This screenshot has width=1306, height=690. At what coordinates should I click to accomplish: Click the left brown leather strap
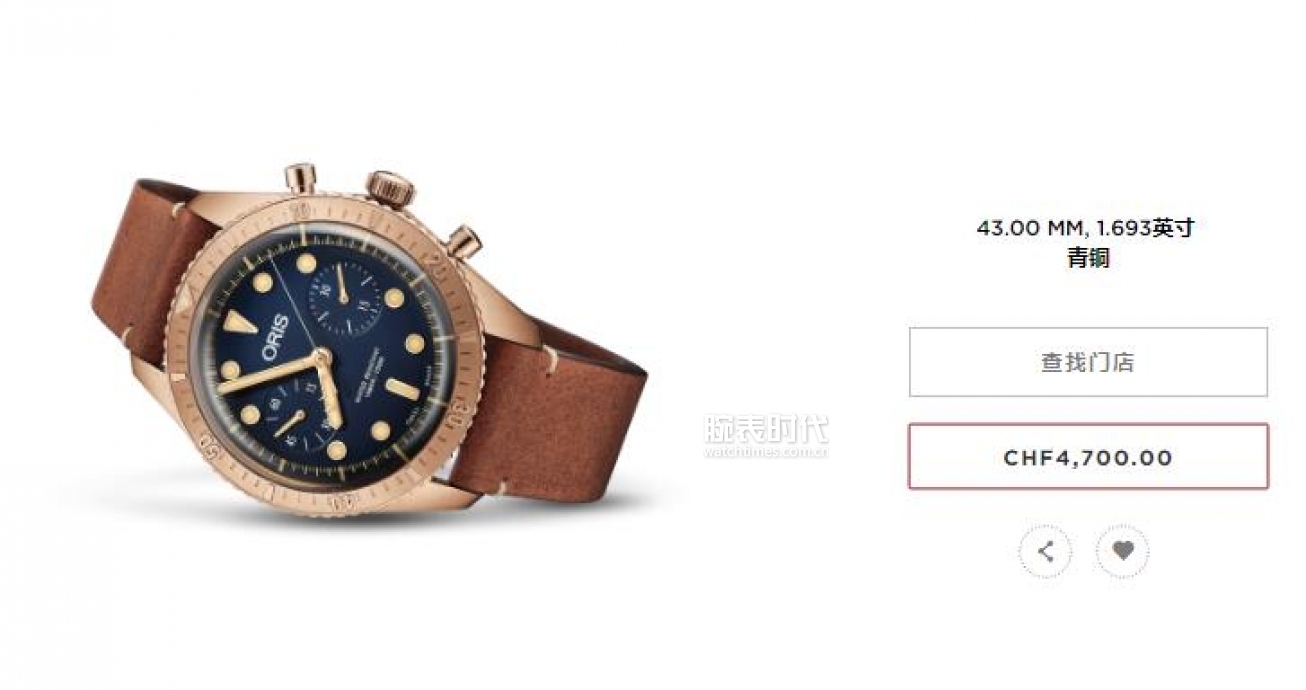point(150,270)
